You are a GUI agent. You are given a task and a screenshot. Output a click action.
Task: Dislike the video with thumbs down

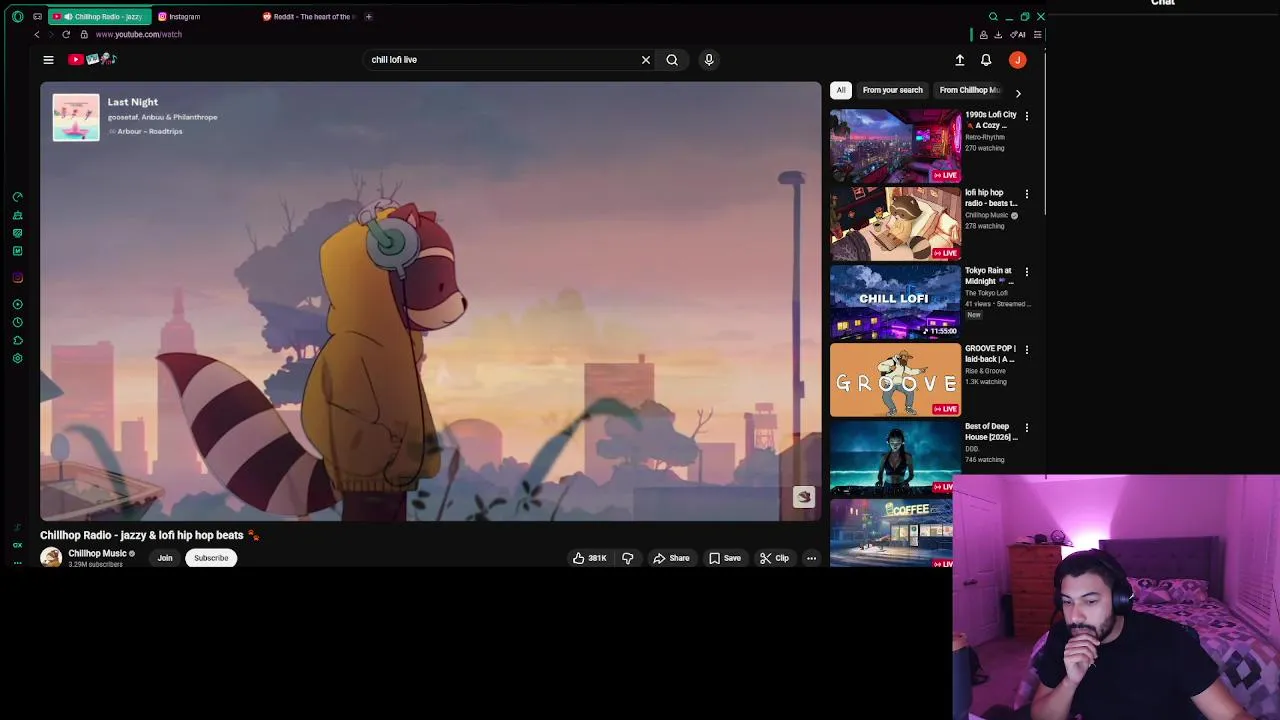628,558
